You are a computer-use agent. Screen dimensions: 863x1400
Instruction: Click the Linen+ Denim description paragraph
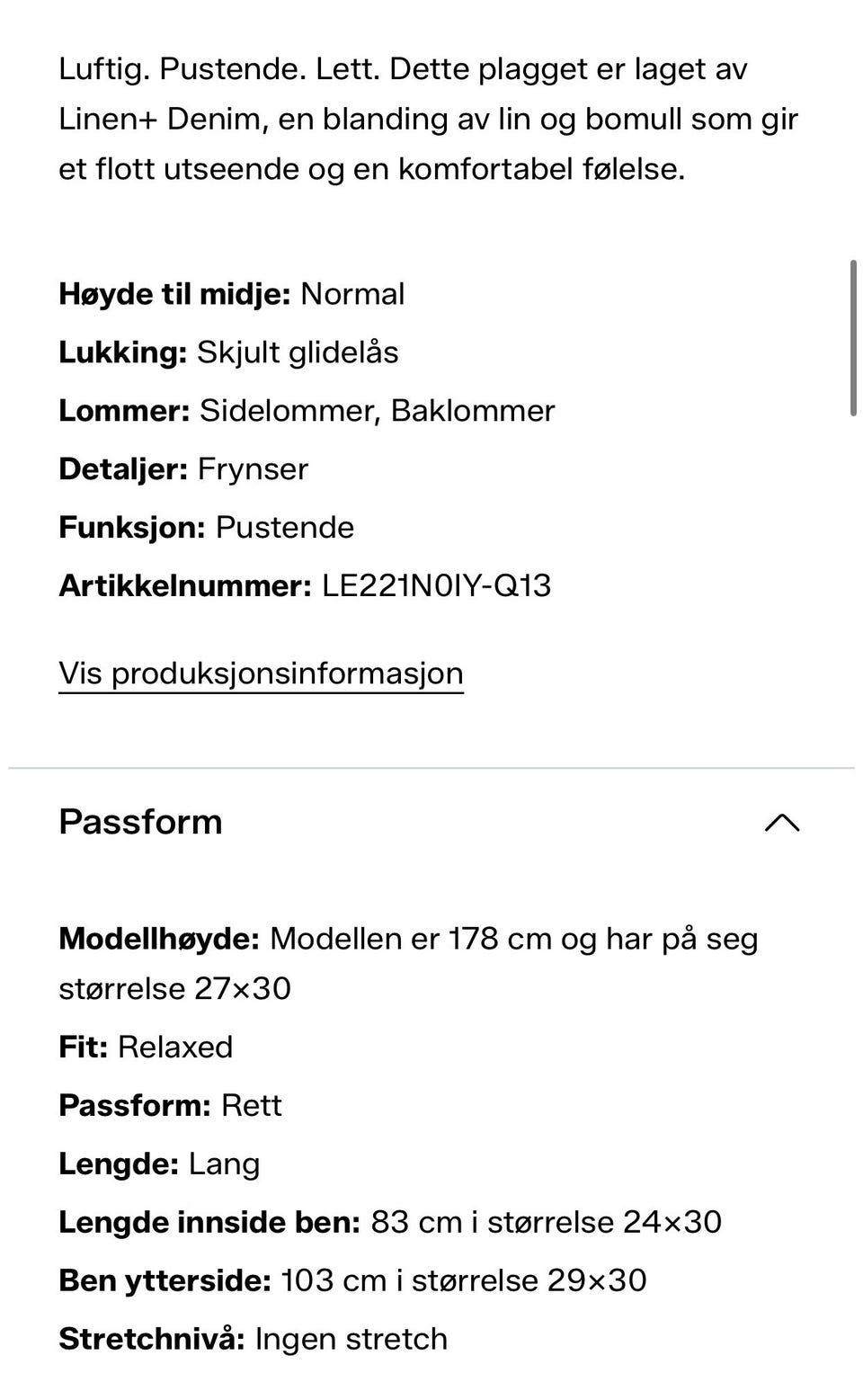pos(428,119)
